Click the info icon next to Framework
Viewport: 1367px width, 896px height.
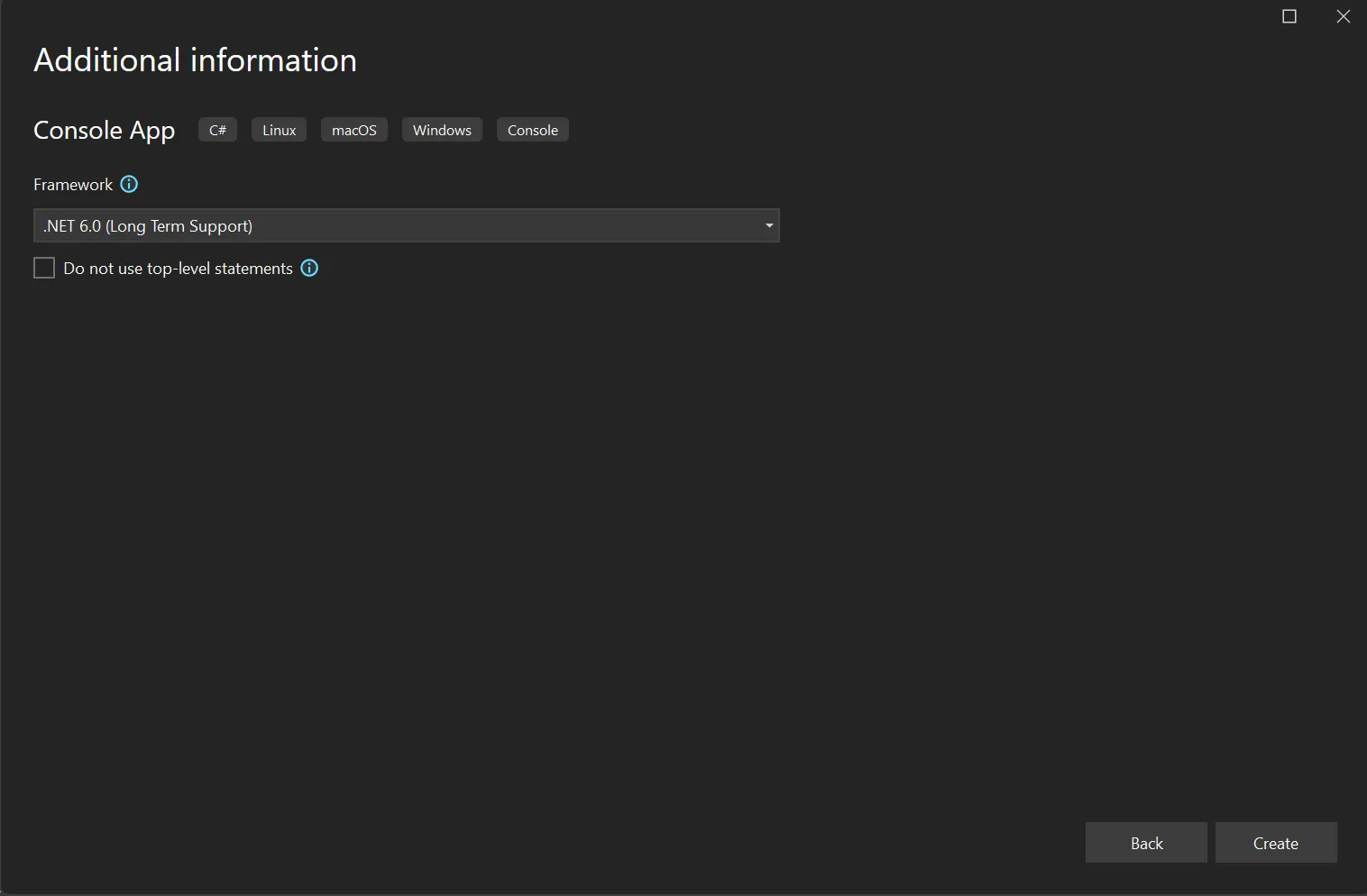[x=129, y=184]
